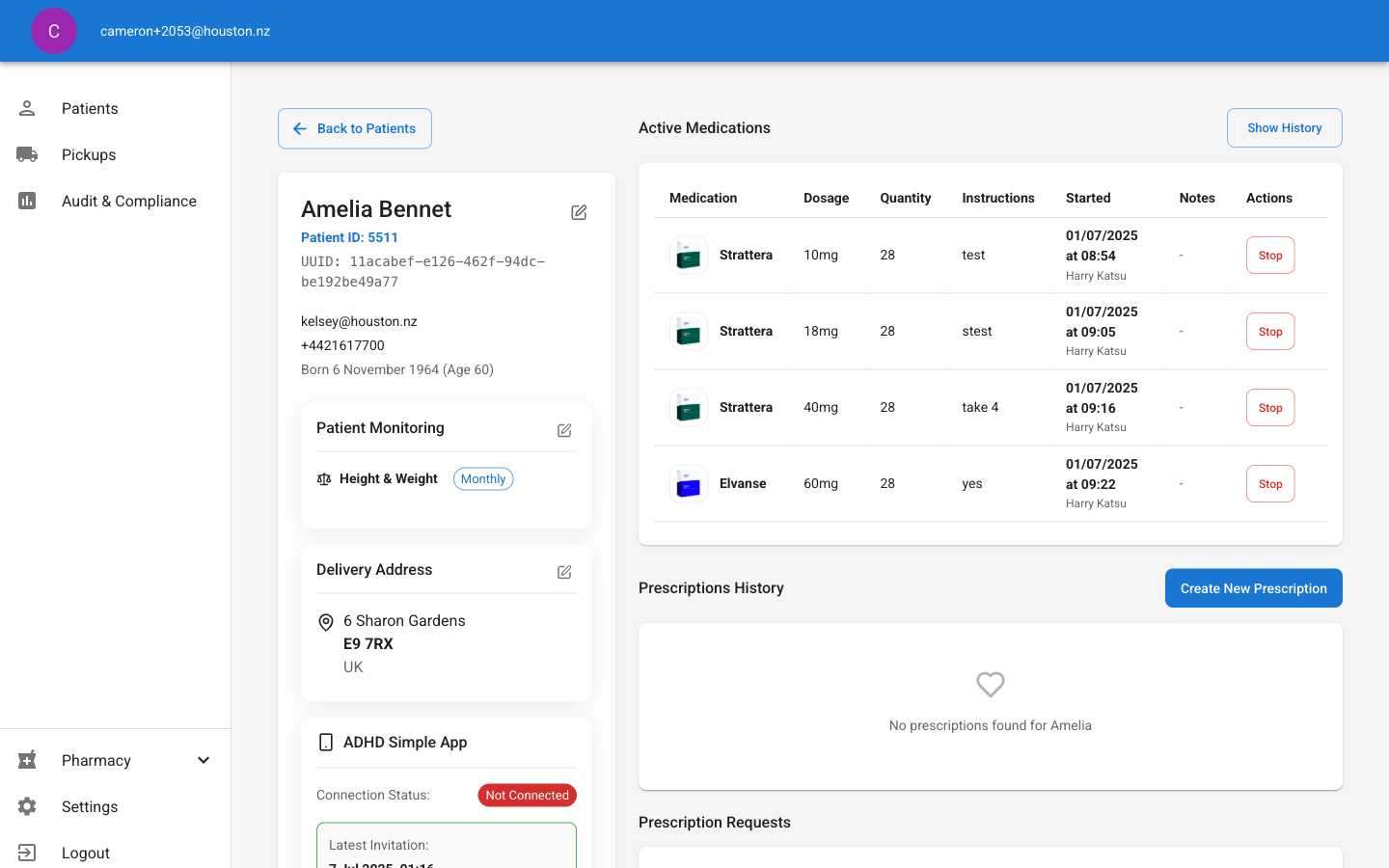The image size is (1389, 868).
Task: Click the Audit & Compliance chart icon
Action: tap(27, 201)
